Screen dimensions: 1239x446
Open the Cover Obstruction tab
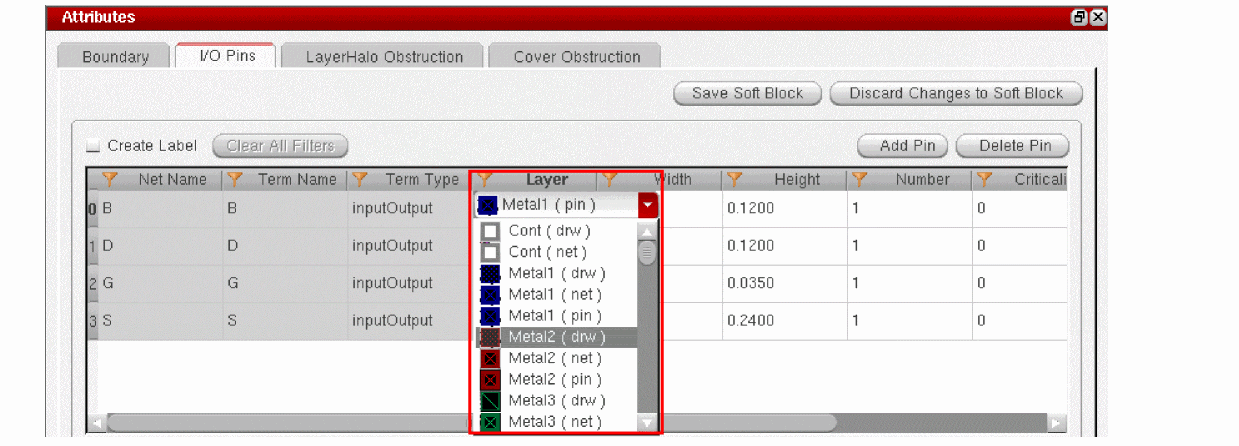(577, 57)
